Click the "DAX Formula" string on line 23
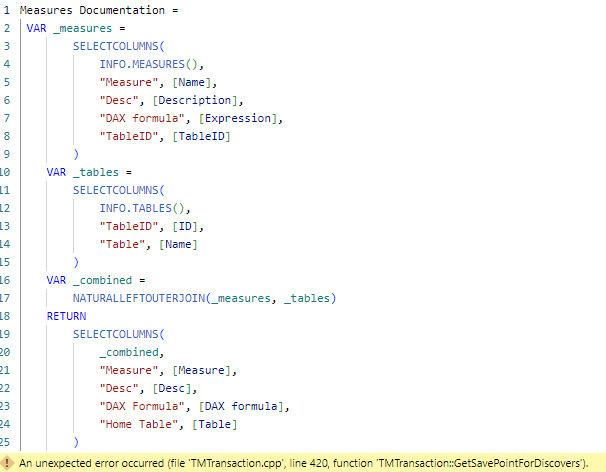This screenshot has height=472, width=606. [142, 406]
